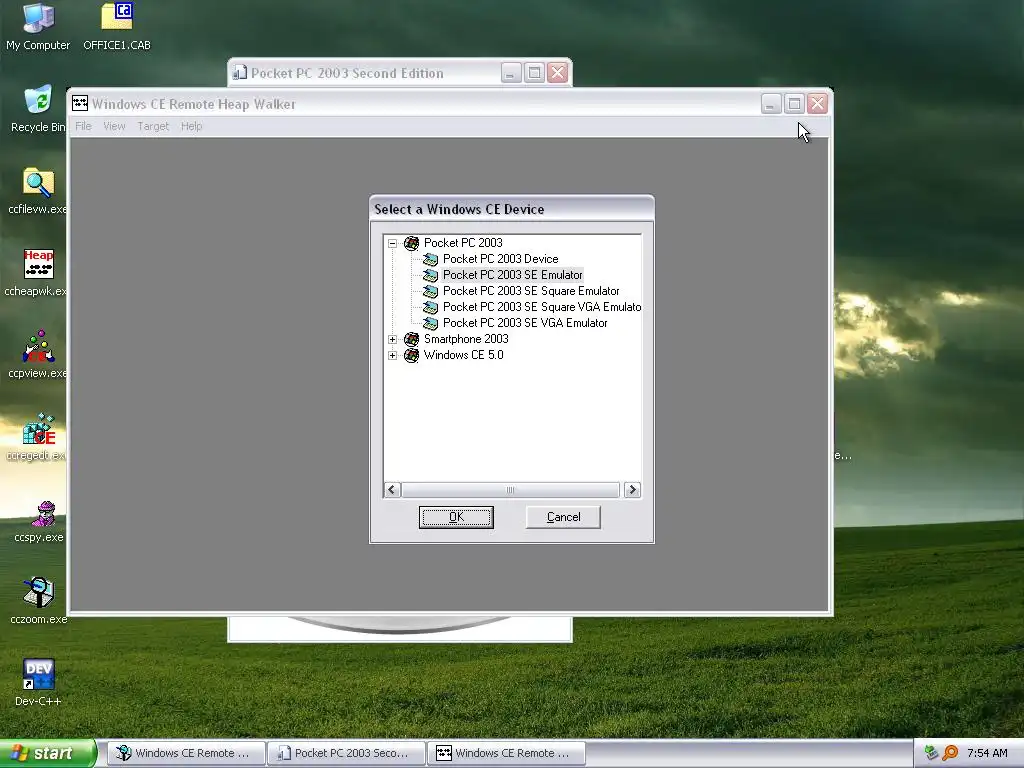Viewport: 1024px width, 768px height.
Task: Close the Pocket PC 2003 Second Edition window
Action: coord(558,72)
